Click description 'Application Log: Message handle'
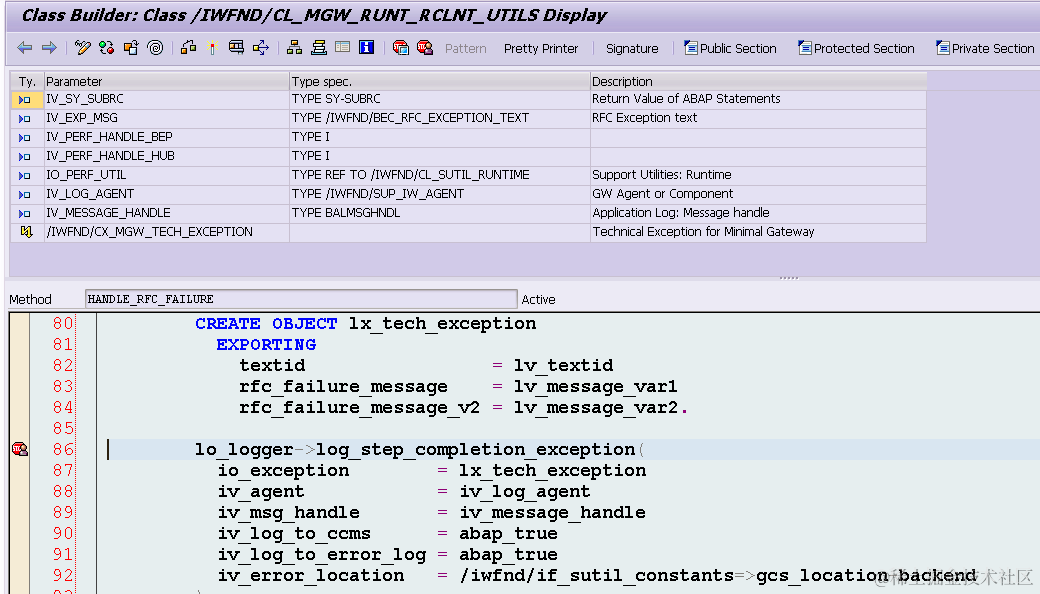This screenshot has height=594, width=1040. tap(681, 213)
